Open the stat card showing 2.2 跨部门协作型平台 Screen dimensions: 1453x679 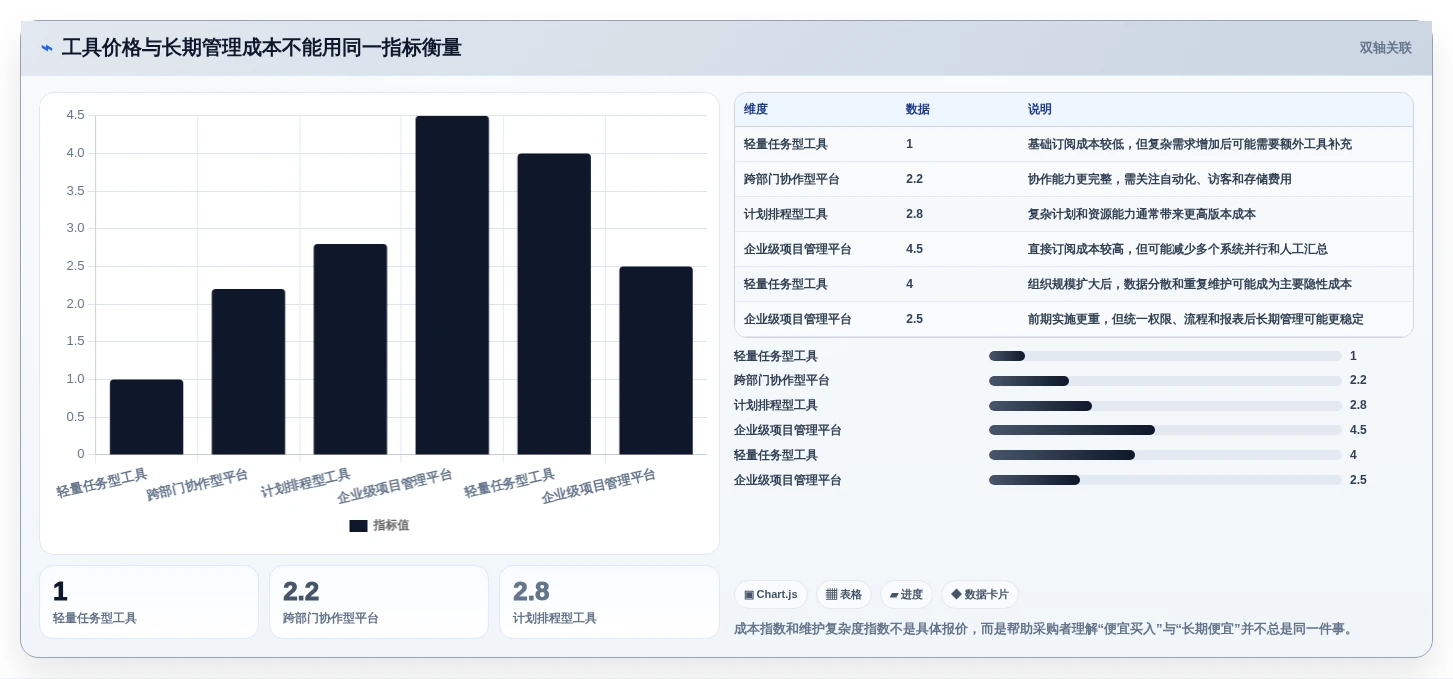(x=379, y=602)
